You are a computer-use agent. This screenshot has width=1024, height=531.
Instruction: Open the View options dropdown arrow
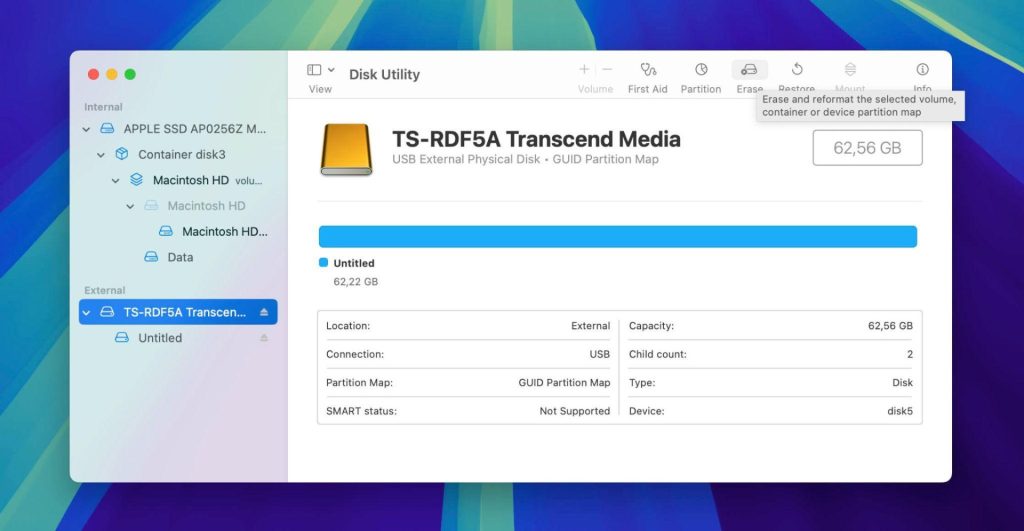tap(331, 70)
